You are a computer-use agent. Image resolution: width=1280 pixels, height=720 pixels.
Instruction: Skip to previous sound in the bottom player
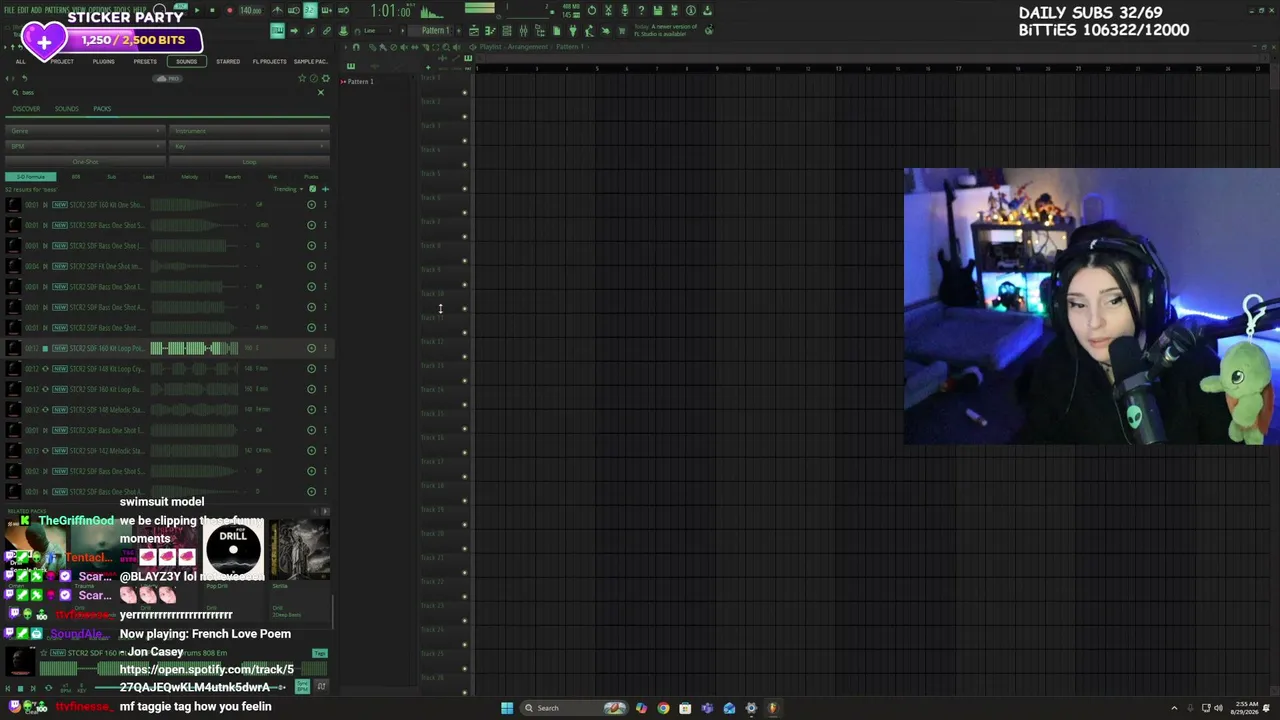[7, 688]
